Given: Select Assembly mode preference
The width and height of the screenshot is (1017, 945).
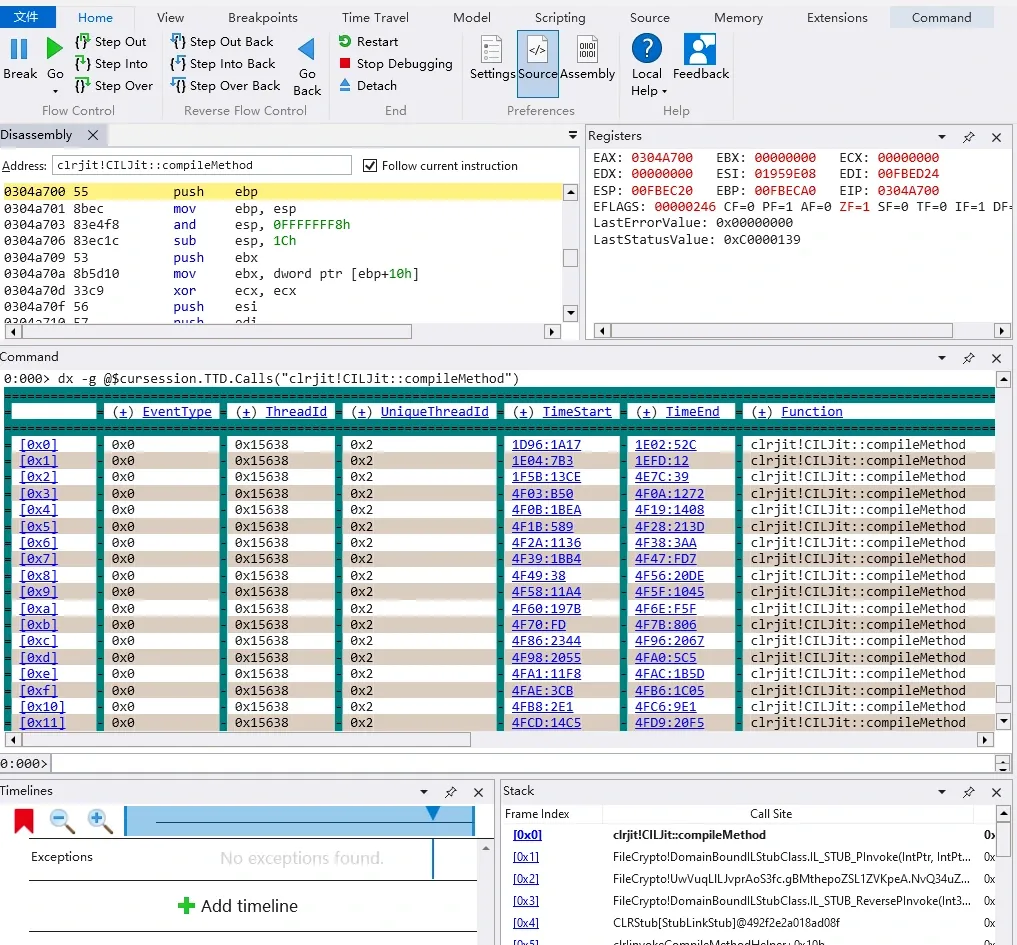Looking at the screenshot, I should click(588, 49).
